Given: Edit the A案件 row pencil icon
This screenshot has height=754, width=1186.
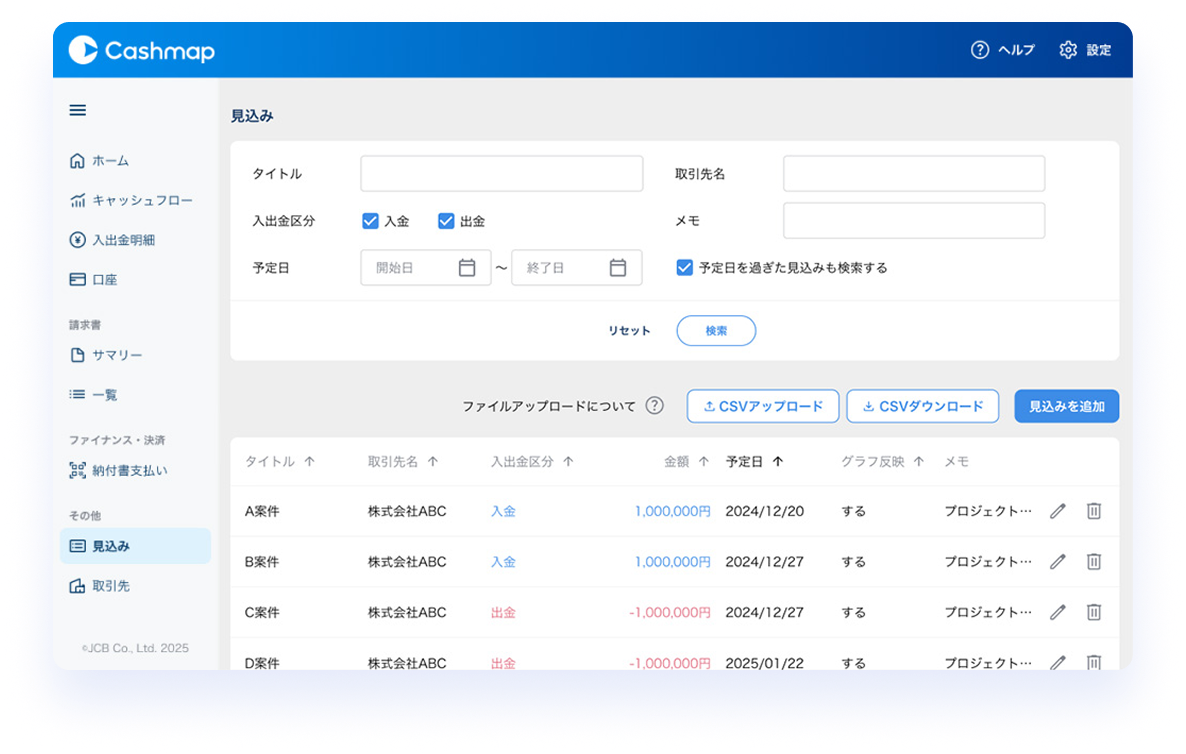Looking at the screenshot, I should click(1057, 511).
